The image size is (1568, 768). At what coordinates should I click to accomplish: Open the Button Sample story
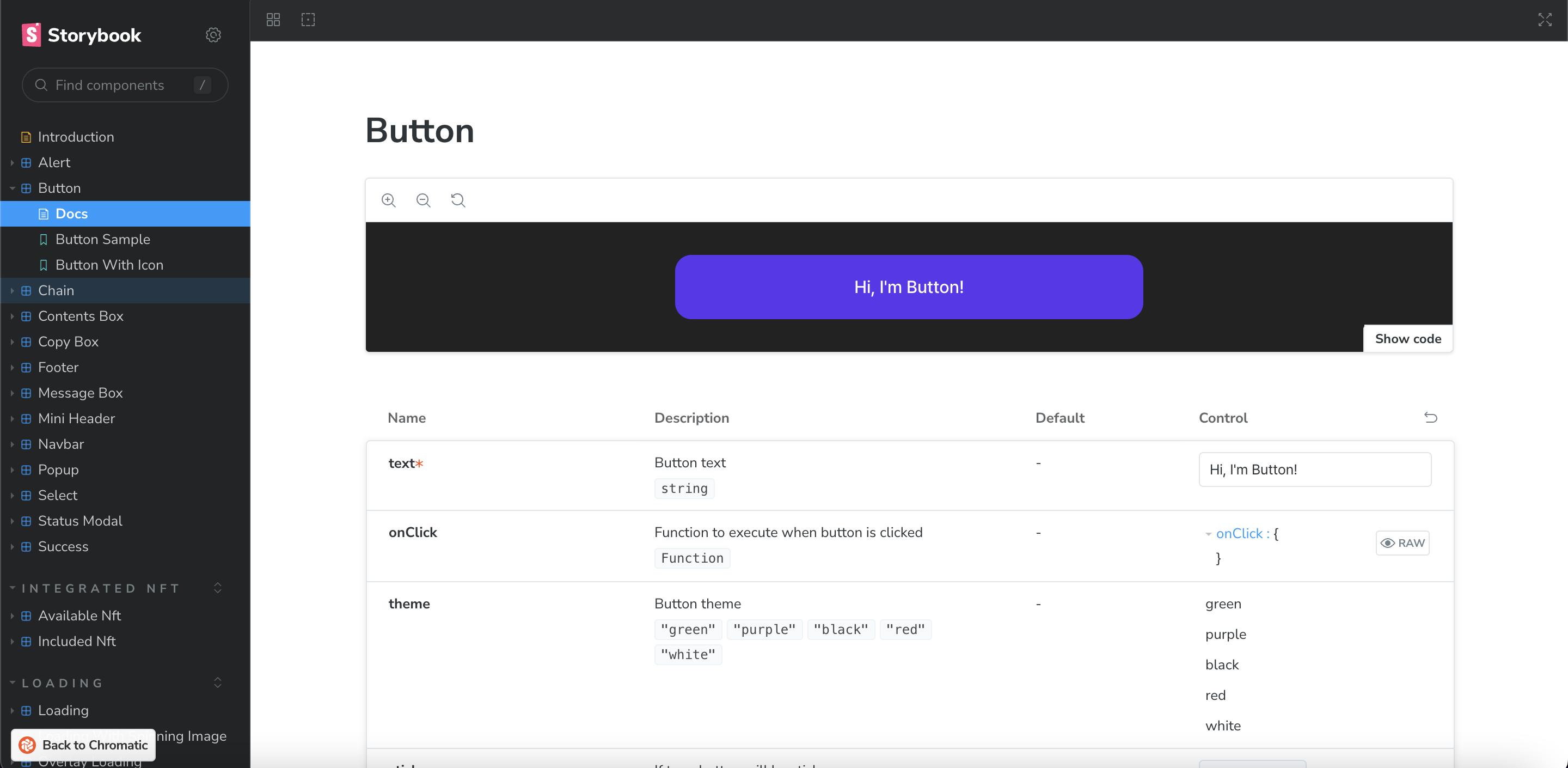coord(102,239)
